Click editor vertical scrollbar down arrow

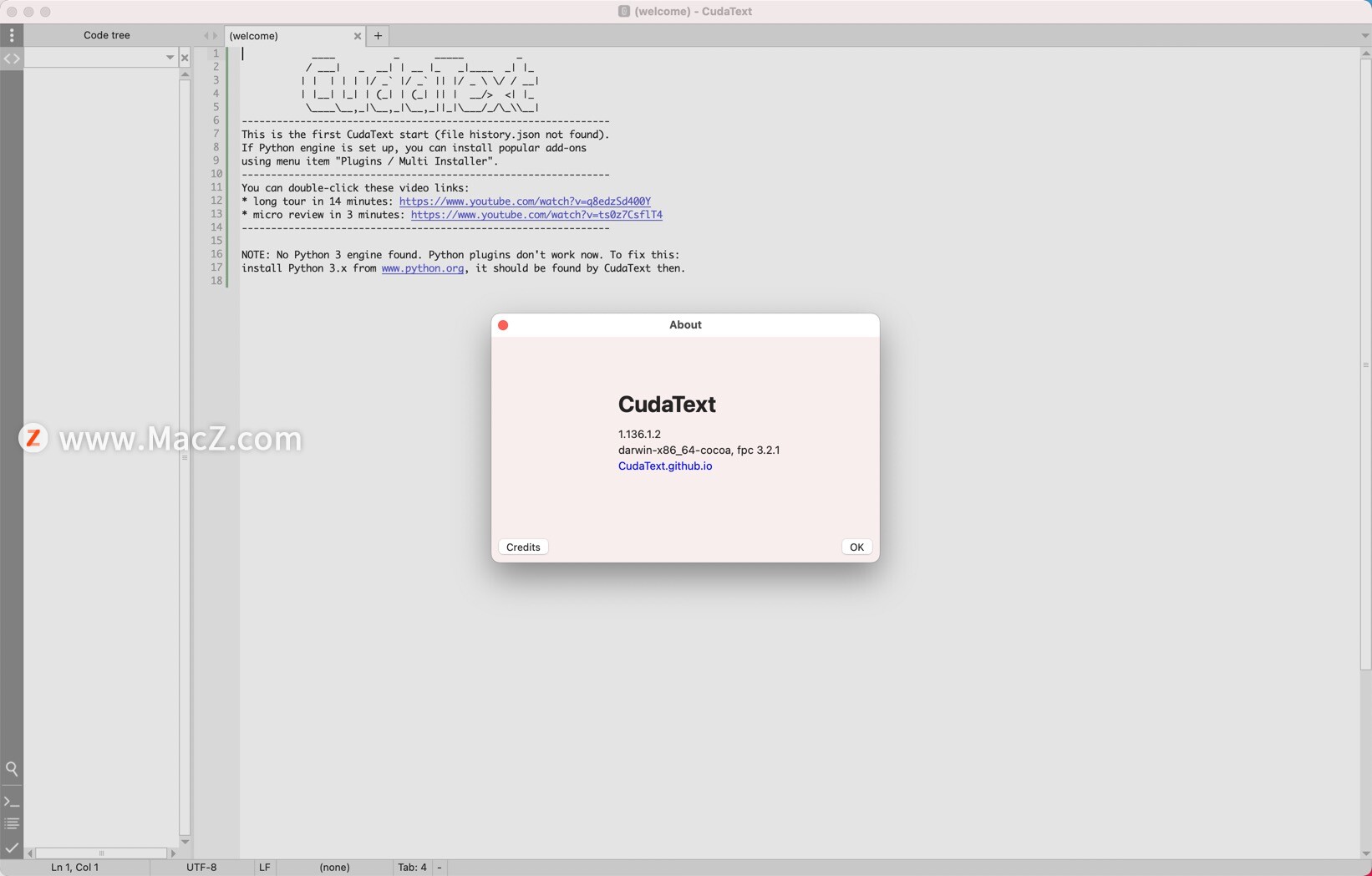click(1365, 853)
